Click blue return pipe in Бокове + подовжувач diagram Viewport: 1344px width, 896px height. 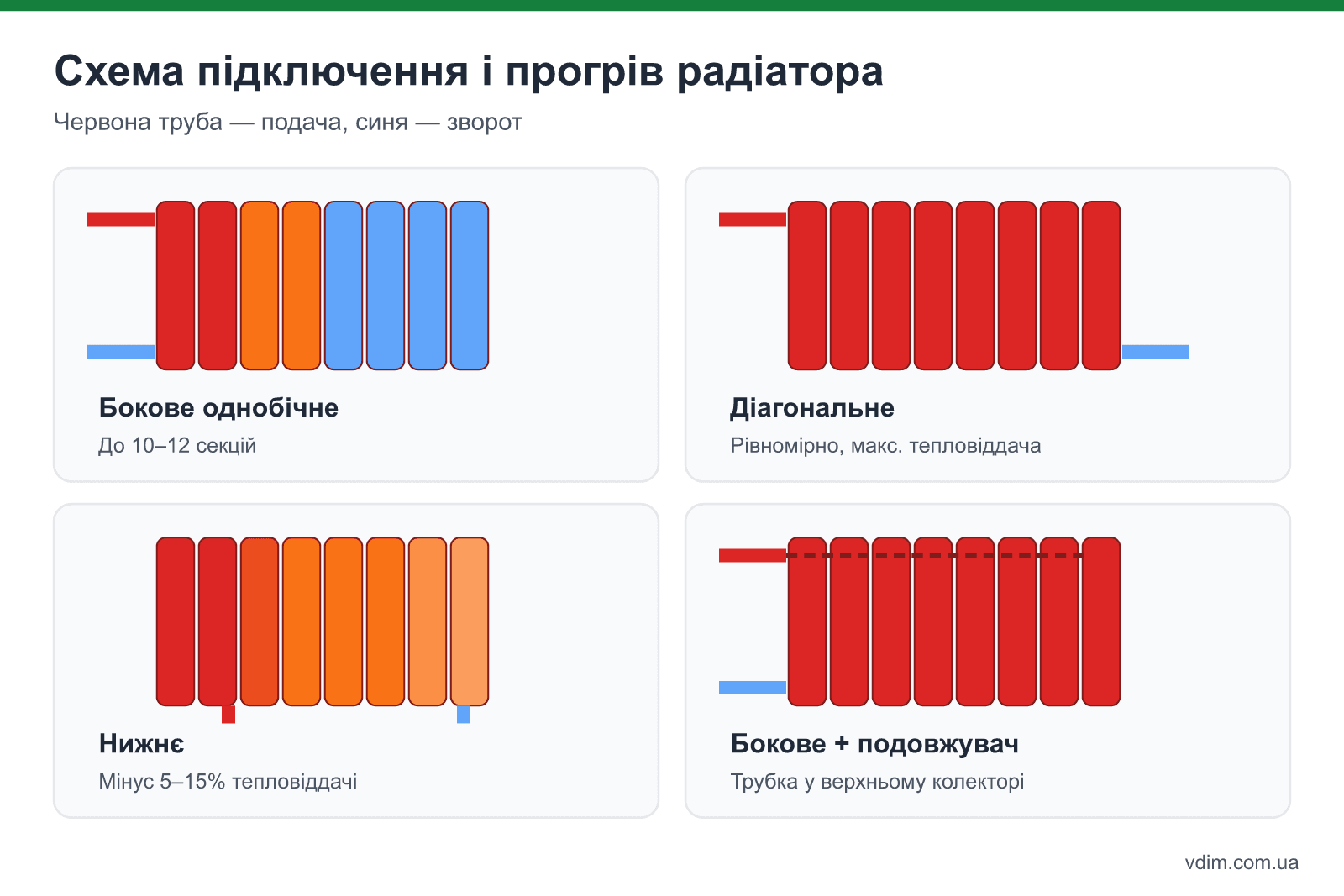pos(753,688)
